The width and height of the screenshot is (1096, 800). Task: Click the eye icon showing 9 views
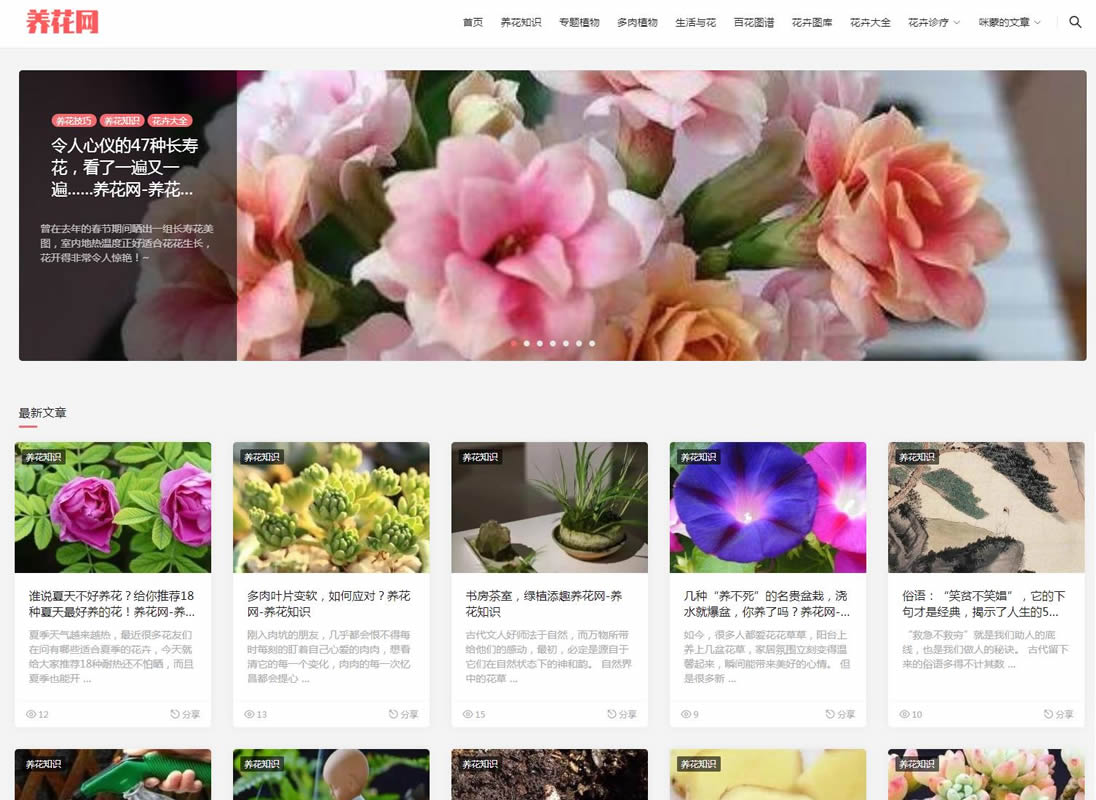coord(686,714)
